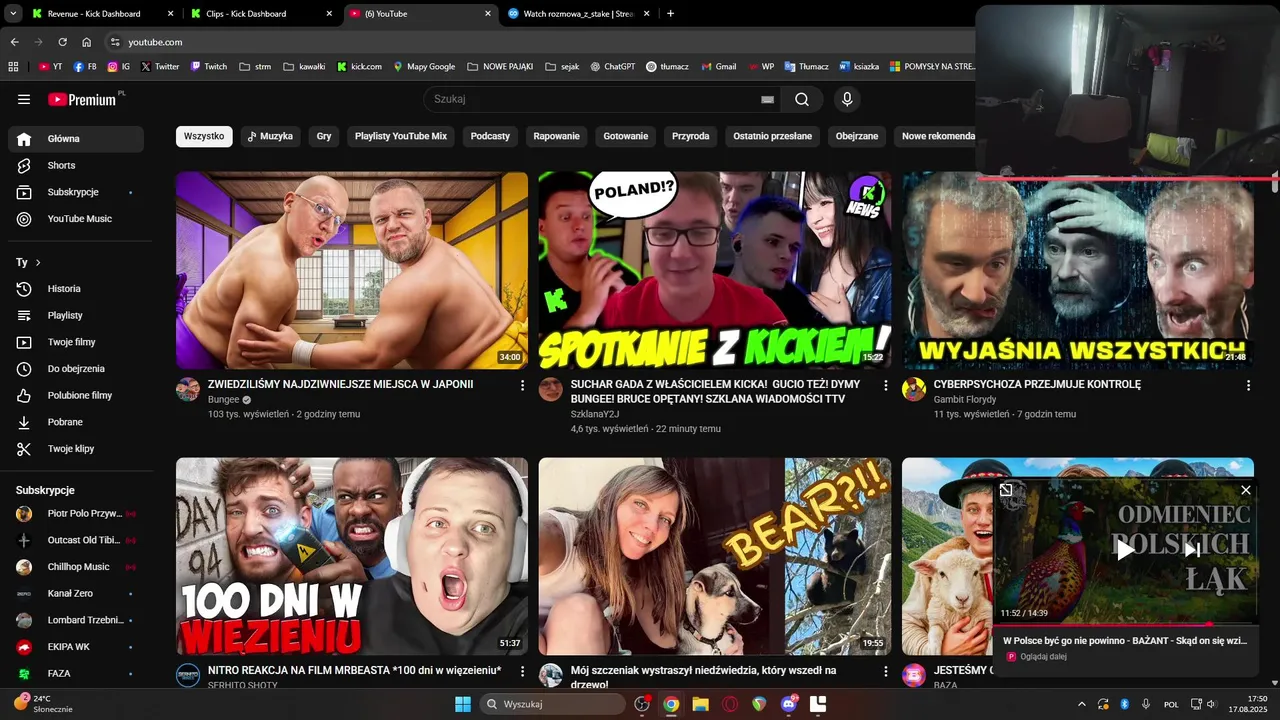Expand the Ty section chevron
Screen dimensions: 1280x720
38,263
